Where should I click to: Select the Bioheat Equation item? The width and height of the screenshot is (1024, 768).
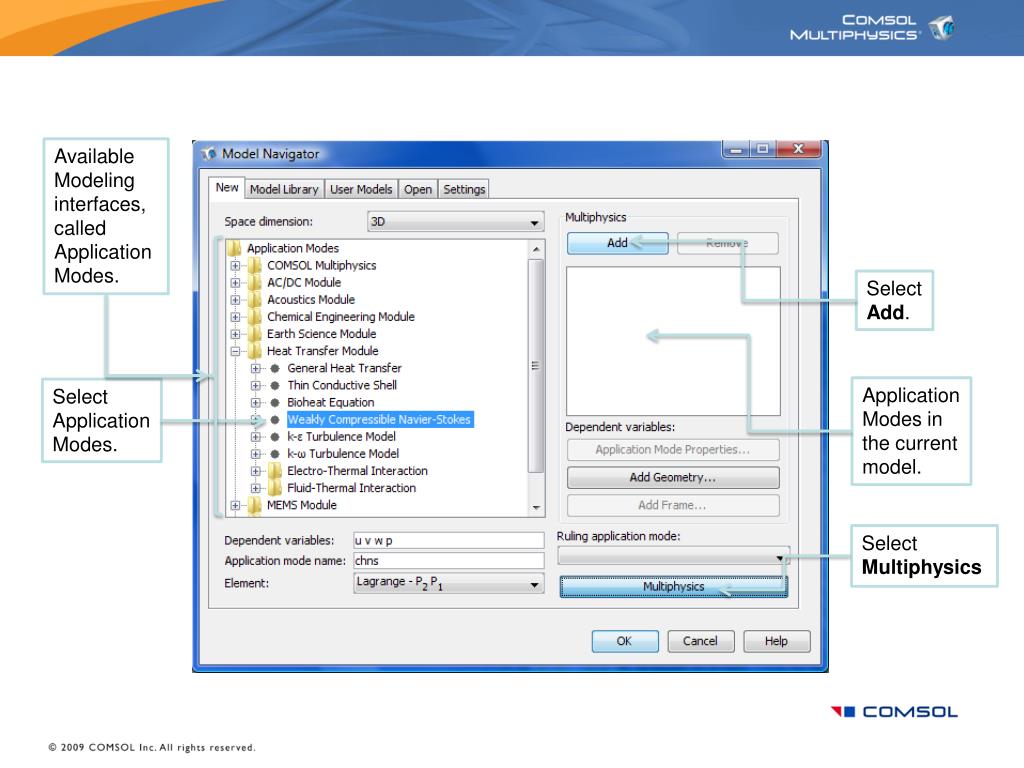330,402
